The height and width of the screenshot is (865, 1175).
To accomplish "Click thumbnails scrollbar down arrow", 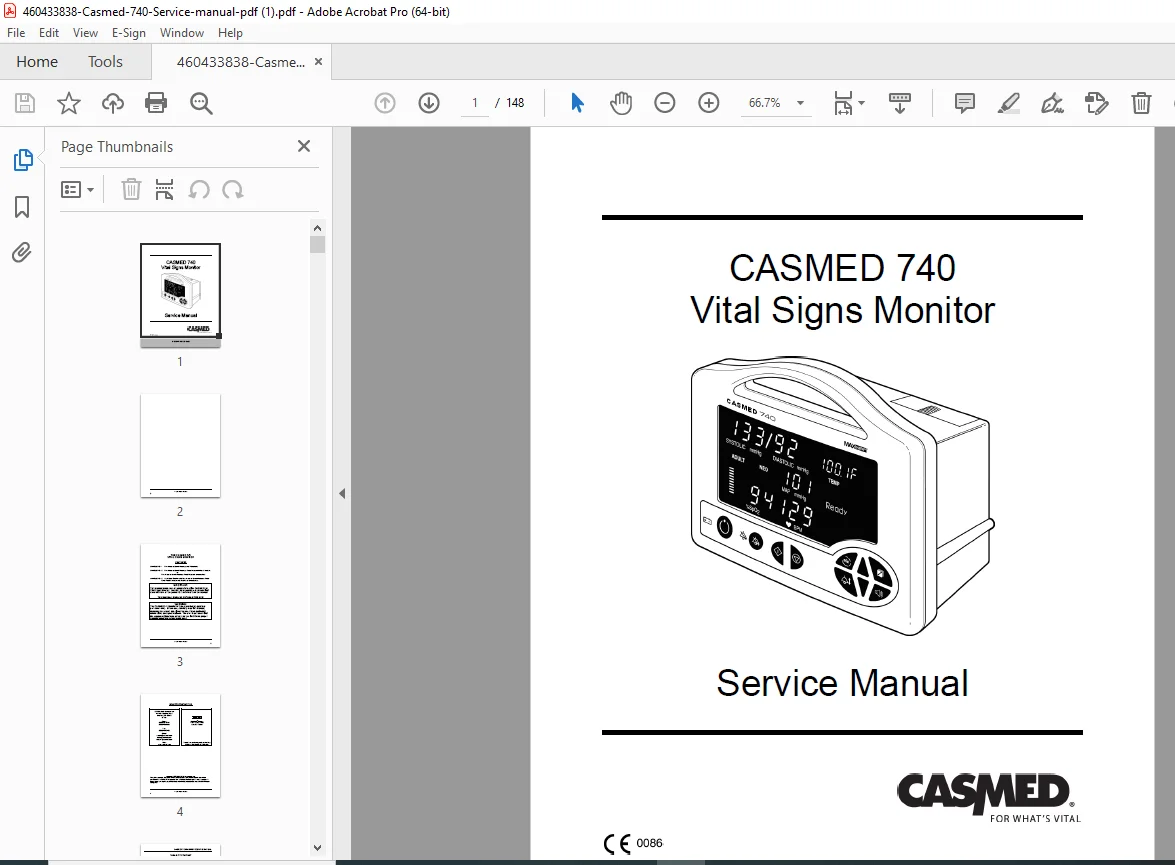I will click(x=317, y=848).
